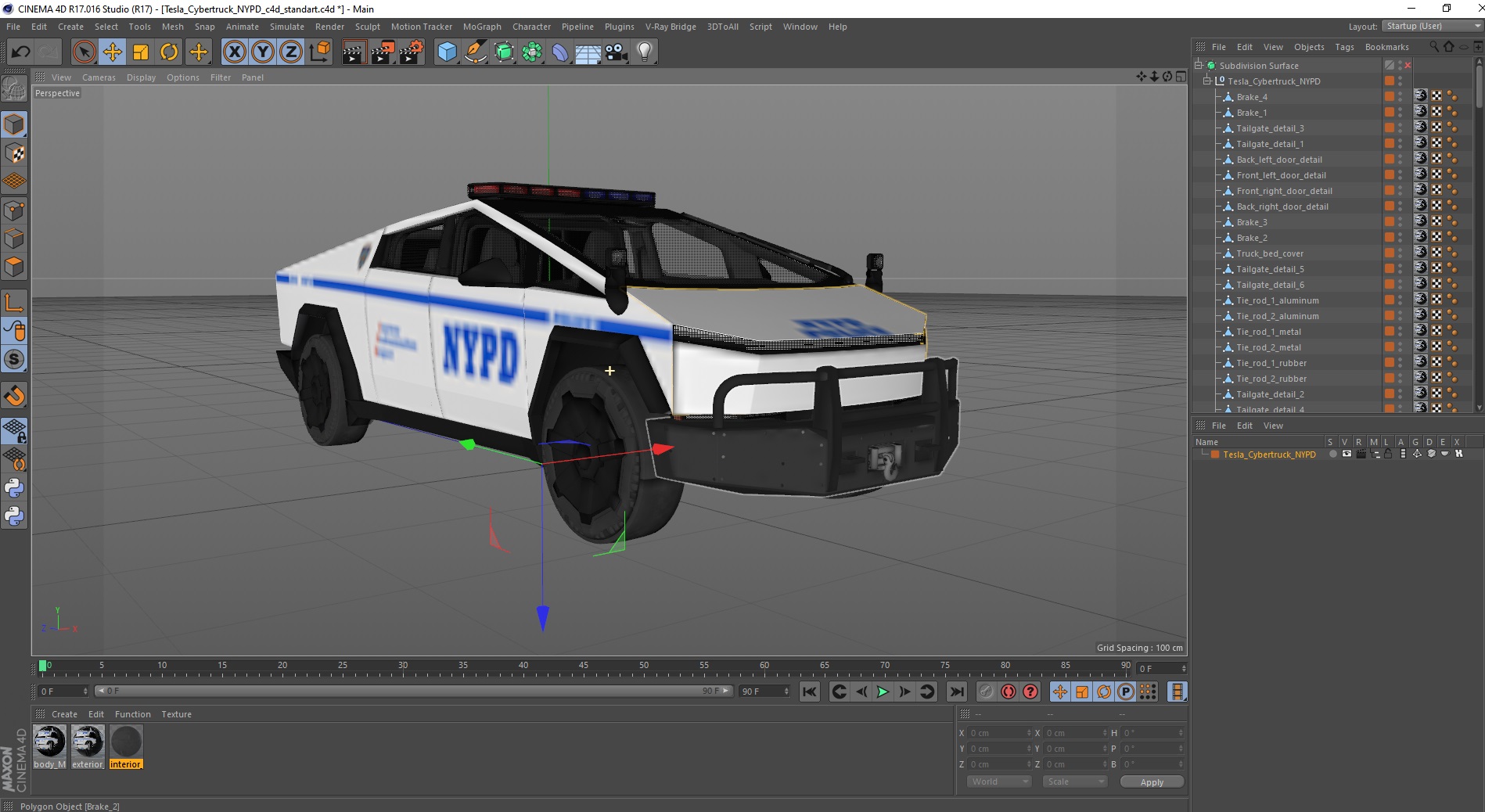Select the Move tool
This screenshot has width=1485, height=812.
[x=113, y=52]
